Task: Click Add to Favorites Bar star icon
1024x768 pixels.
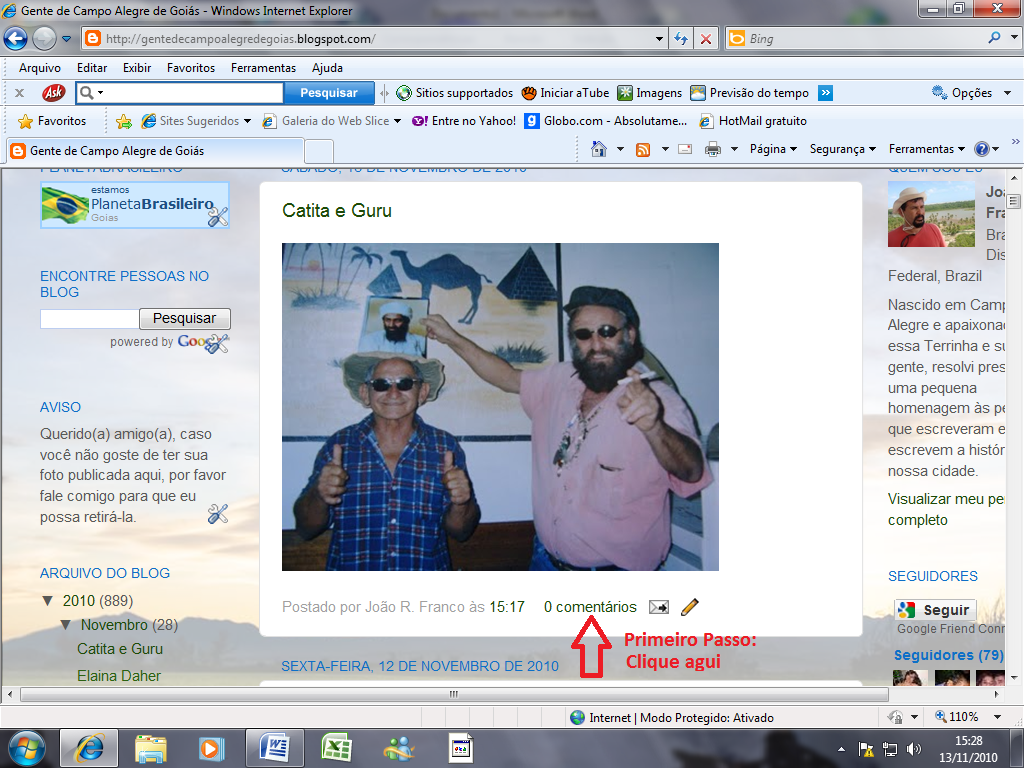Action: point(123,121)
